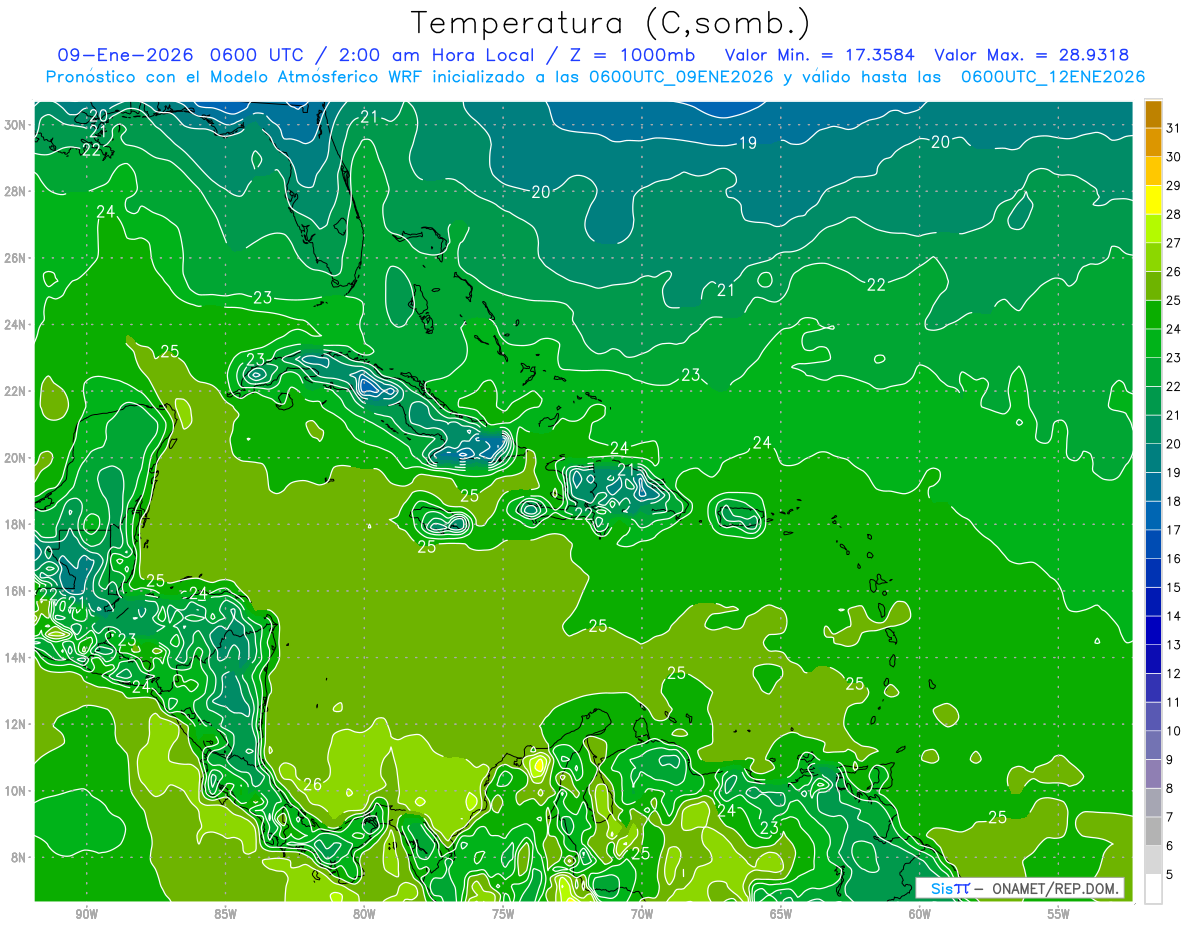This screenshot has height=927, width=1200.
Task: Click the "26" contour label on the map
Action: (x=312, y=784)
